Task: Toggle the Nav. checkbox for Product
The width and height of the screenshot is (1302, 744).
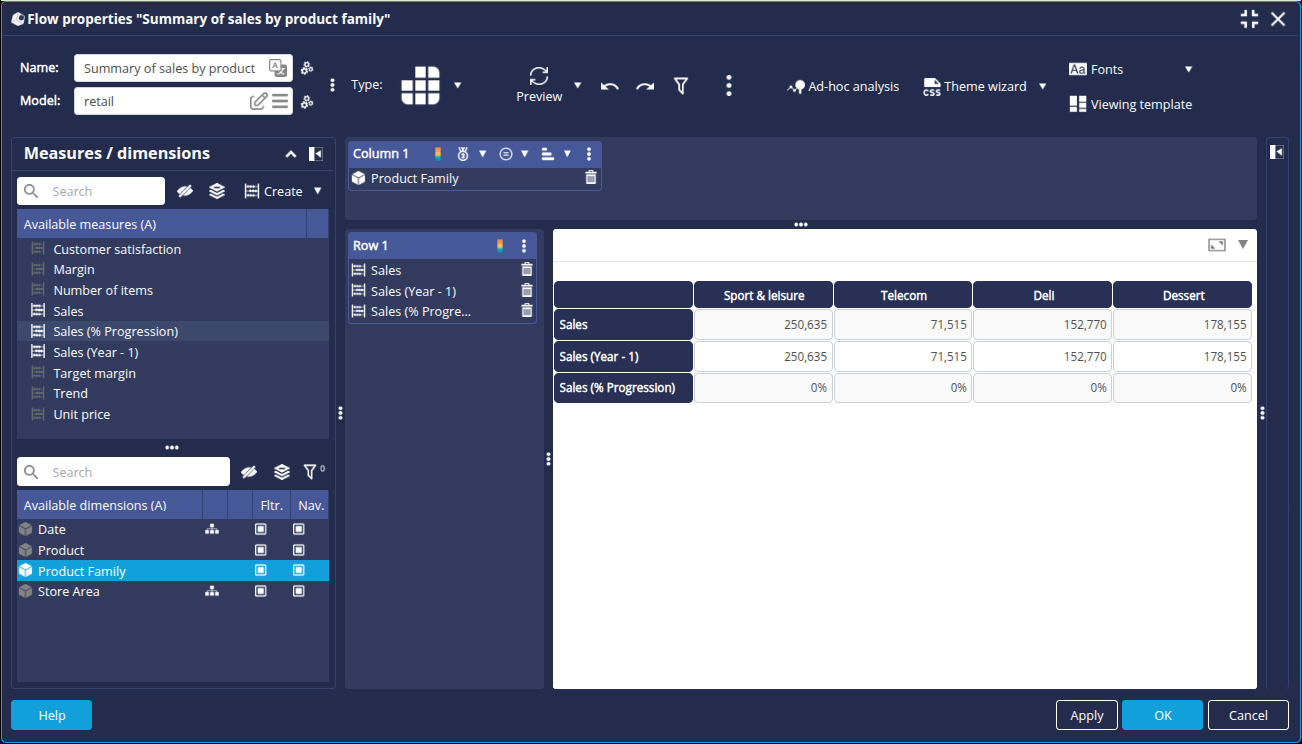Action: point(298,551)
